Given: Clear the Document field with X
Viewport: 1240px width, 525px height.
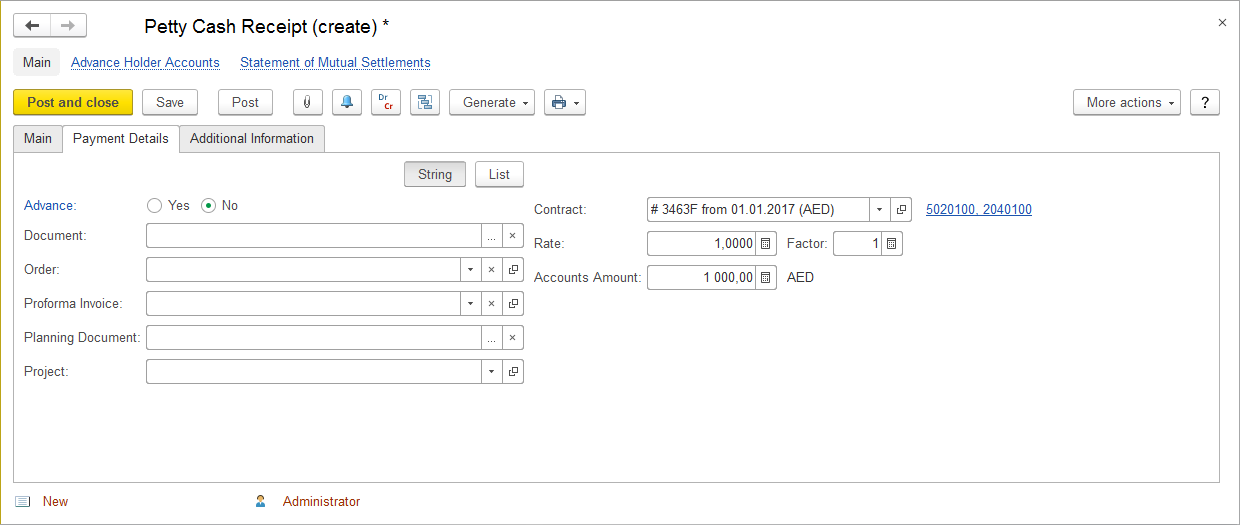Looking at the screenshot, I should 512,236.
